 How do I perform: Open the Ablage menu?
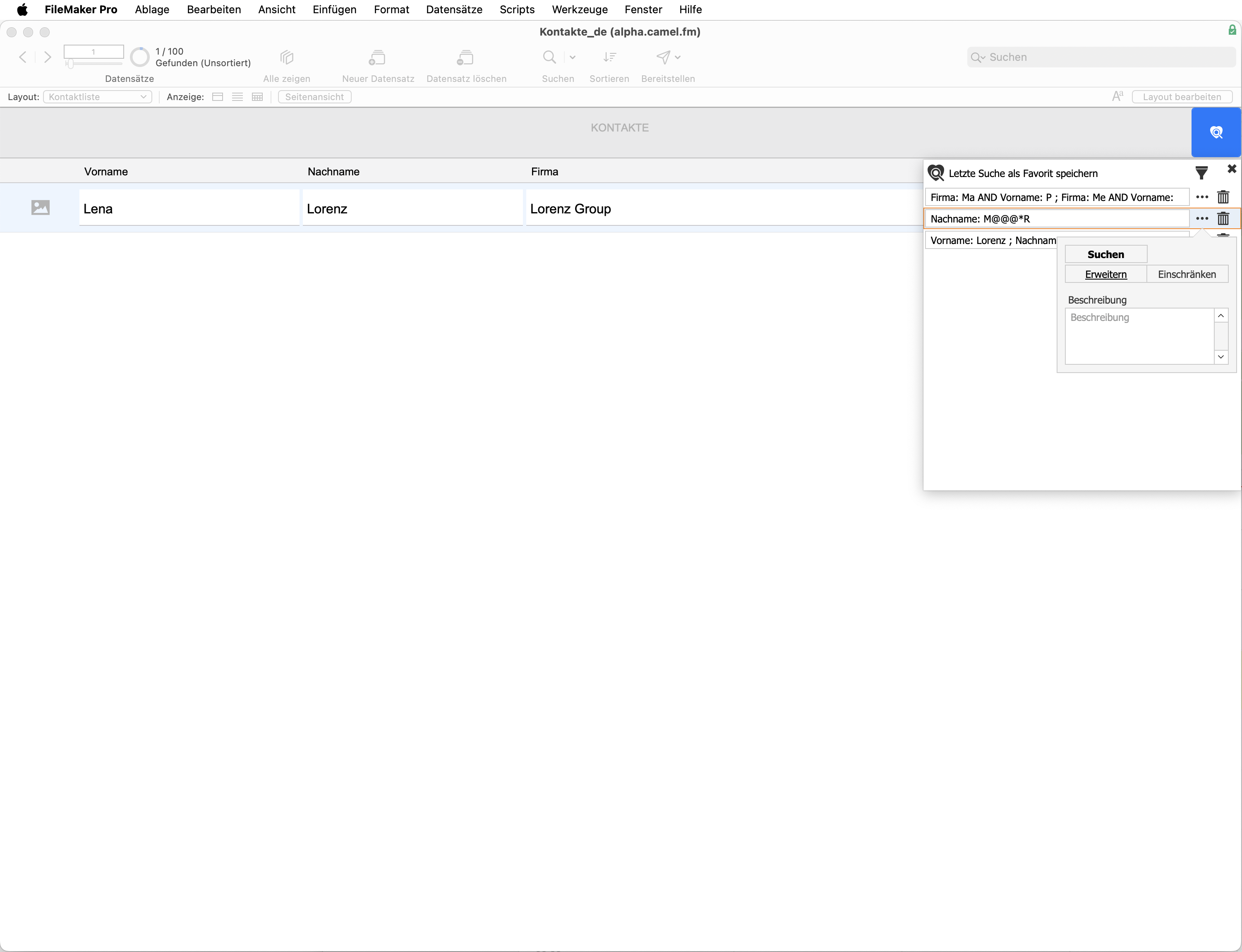tap(152, 10)
